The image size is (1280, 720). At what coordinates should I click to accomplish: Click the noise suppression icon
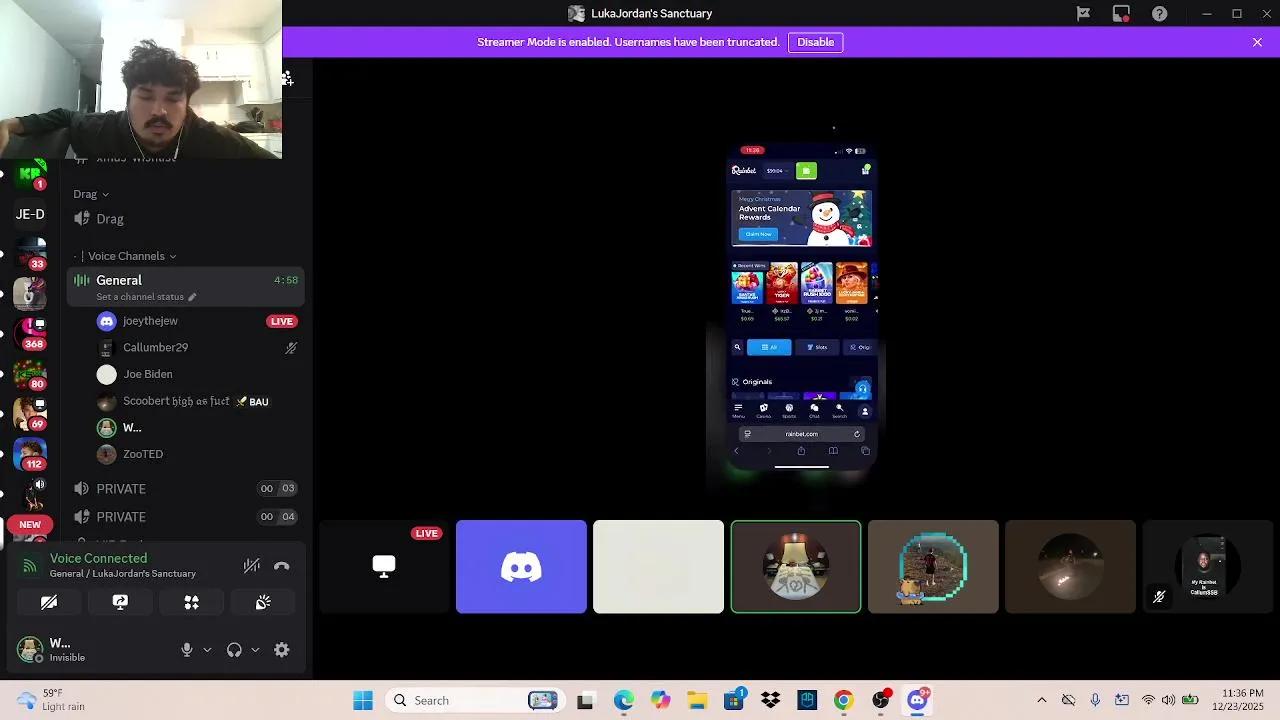click(x=251, y=565)
